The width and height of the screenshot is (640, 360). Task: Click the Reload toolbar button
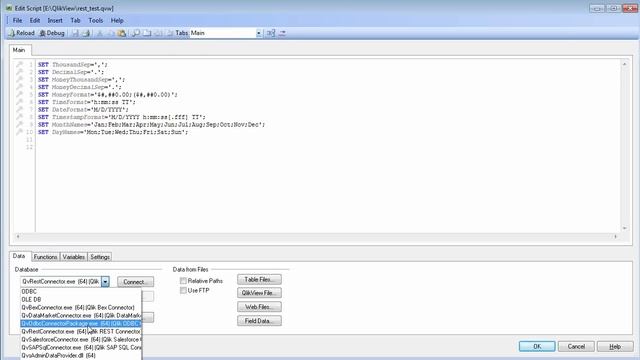click(21, 33)
